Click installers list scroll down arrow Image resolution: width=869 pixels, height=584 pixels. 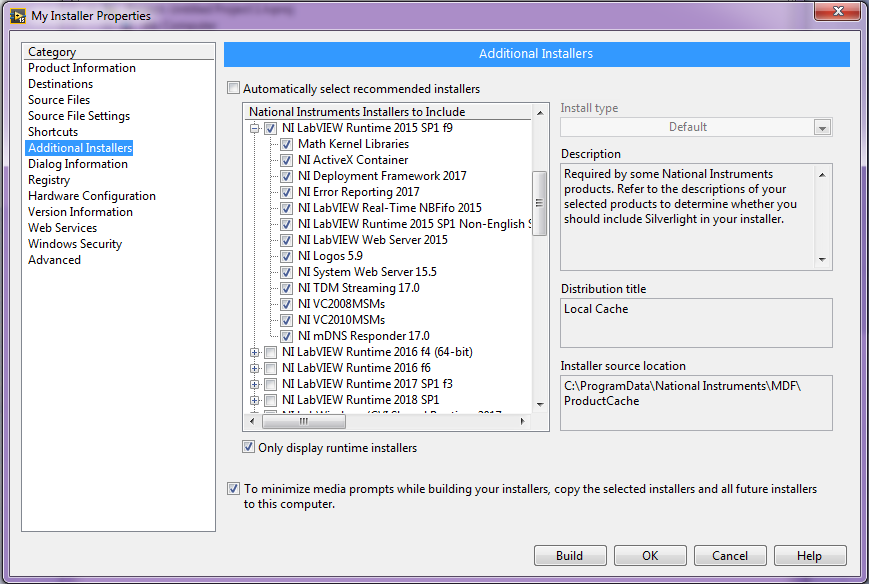pyautogui.click(x=540, y=405)
